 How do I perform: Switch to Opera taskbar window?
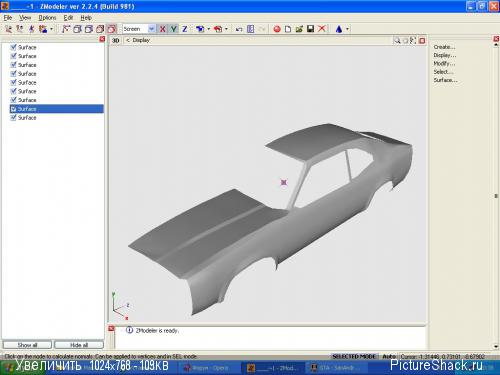(210, 368)
